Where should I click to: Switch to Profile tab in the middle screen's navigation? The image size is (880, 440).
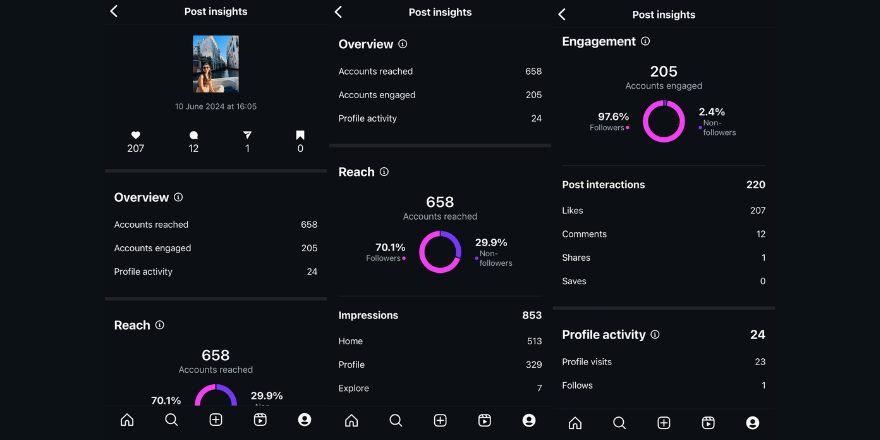pos(529,421)
